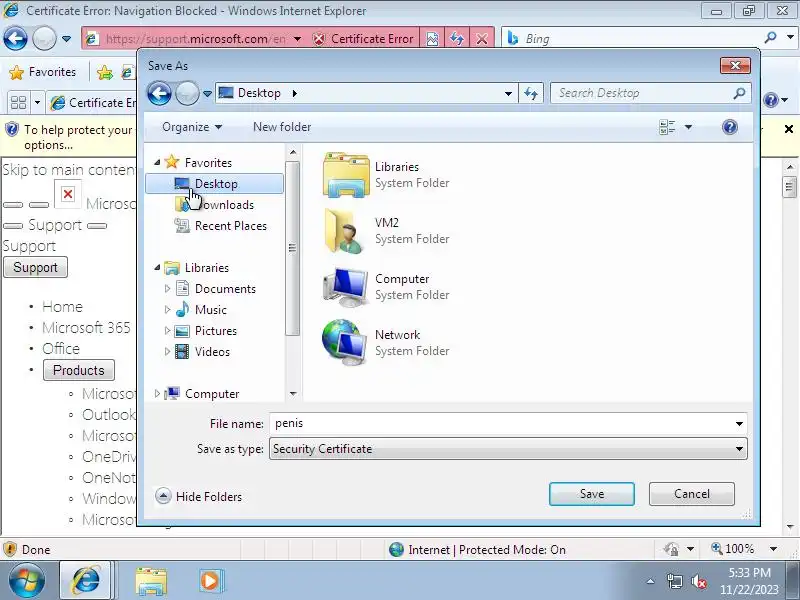The width and height of the screenshot is (800, 600).
Task: Select Desktop in Favorites list
Action: coord(214,184)
